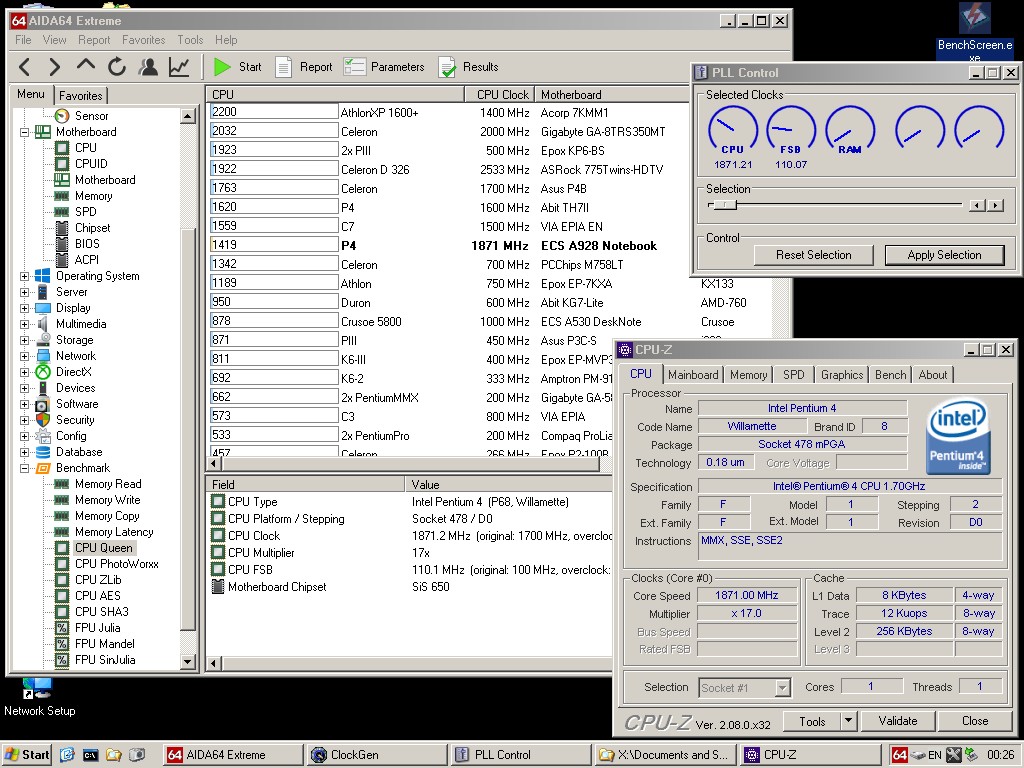Image resolution: width=1024 pixels, height=768 pixels.
Task: Click the graph chart icon in AIDA64 toolbar
Action: pyautogui.click(x=179, y=67)
